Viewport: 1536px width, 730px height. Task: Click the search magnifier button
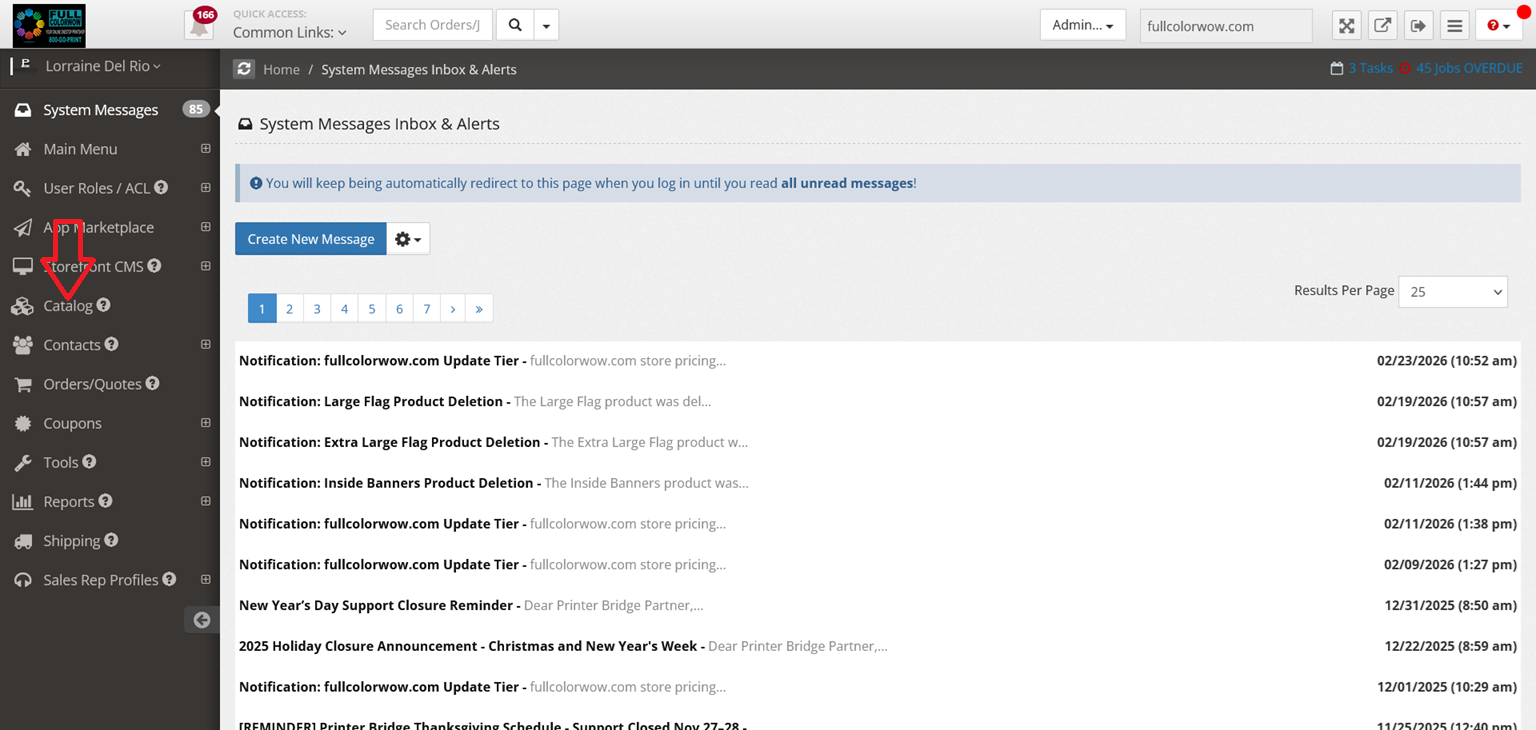click(x=514, y=25)
